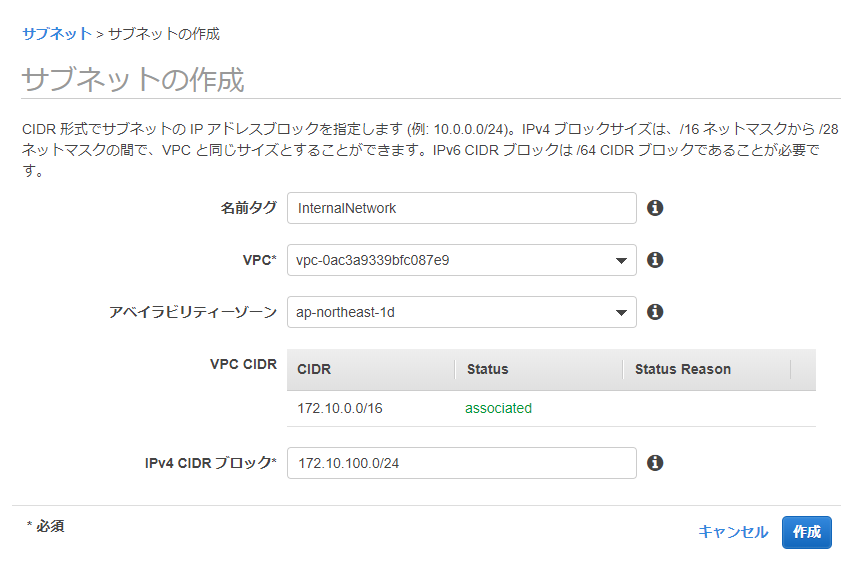
Task: Select the green associated status text
Action: coord(498,408)
